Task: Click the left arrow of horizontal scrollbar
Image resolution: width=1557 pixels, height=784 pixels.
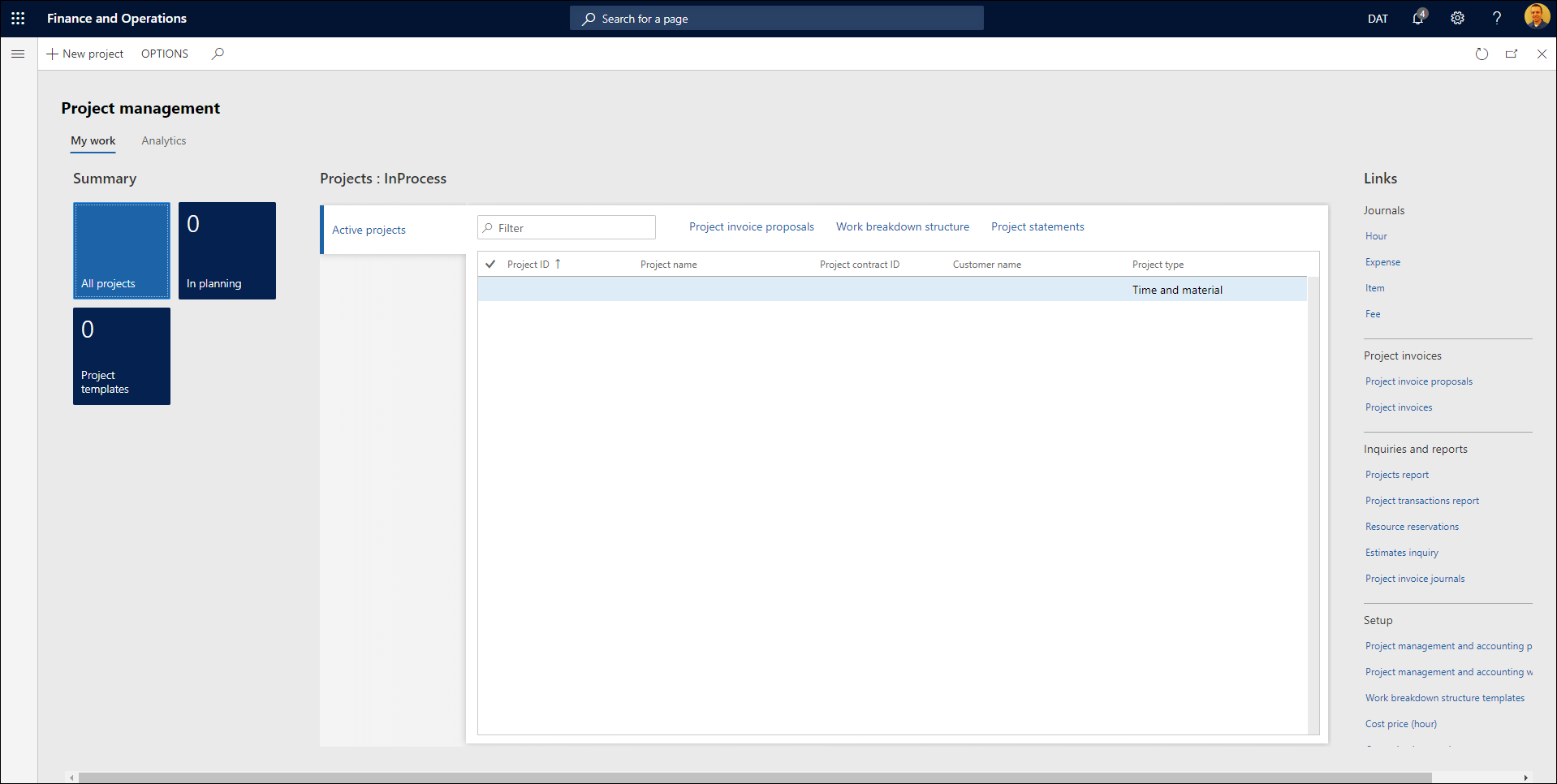Action: pos(72,778)
